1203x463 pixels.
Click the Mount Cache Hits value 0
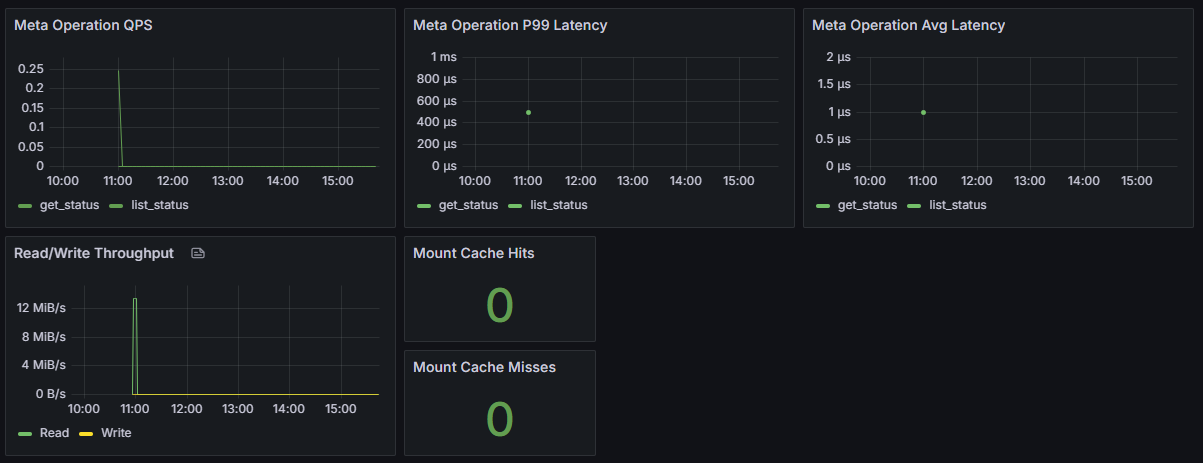499,305
